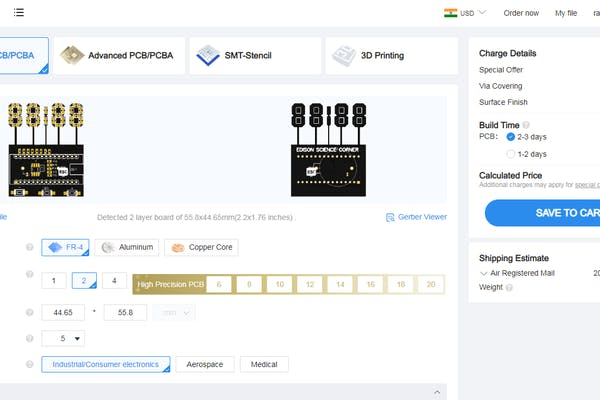Click help icon beside dimensions
The height and width of the screenshot is (400, 600).
(x=29, y=312)
